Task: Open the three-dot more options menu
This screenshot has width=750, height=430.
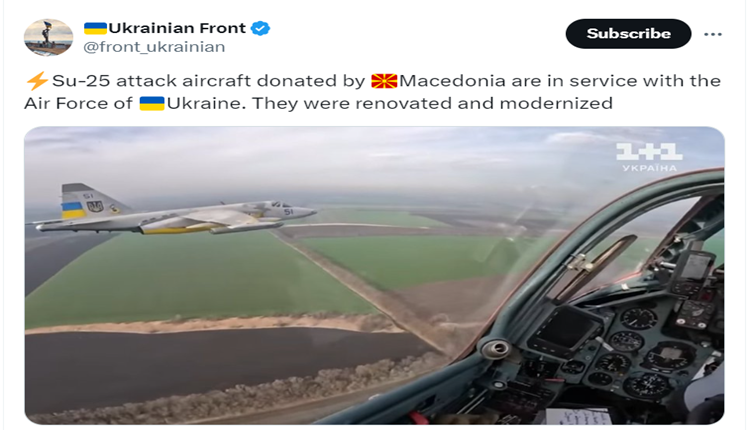Action: (x=713, y=34)
